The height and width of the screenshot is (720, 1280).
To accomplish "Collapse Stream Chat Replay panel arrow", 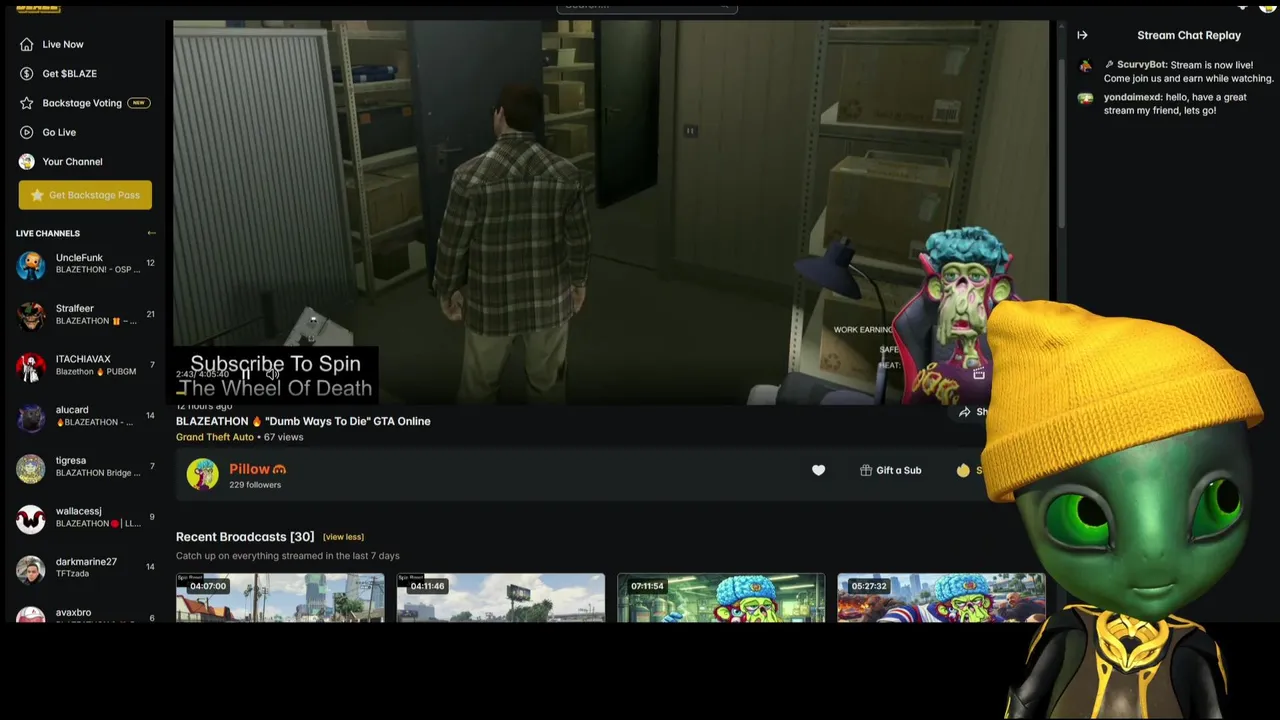I will tap(1082, 35).
